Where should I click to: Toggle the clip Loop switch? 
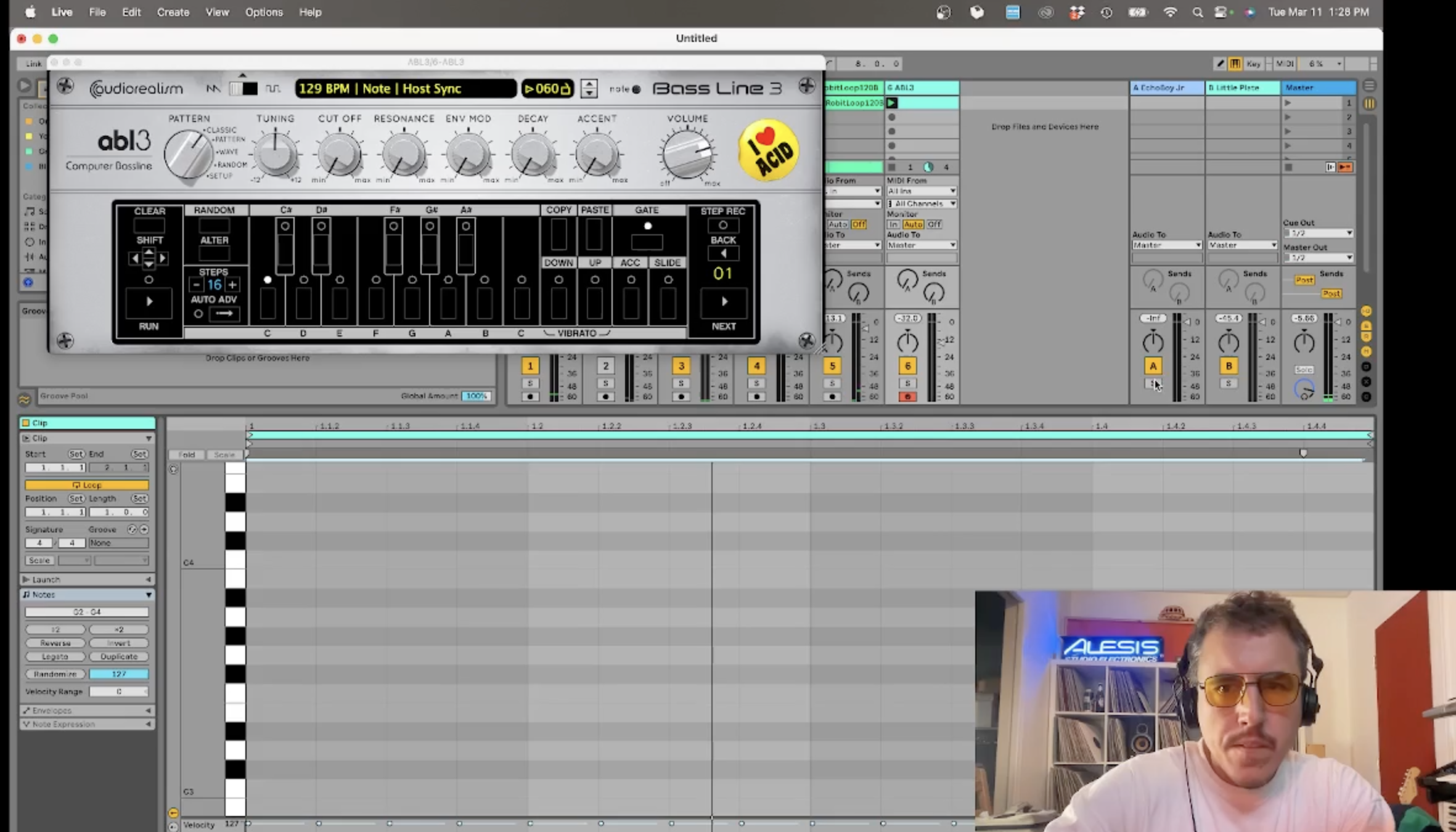tap(86, 485)
